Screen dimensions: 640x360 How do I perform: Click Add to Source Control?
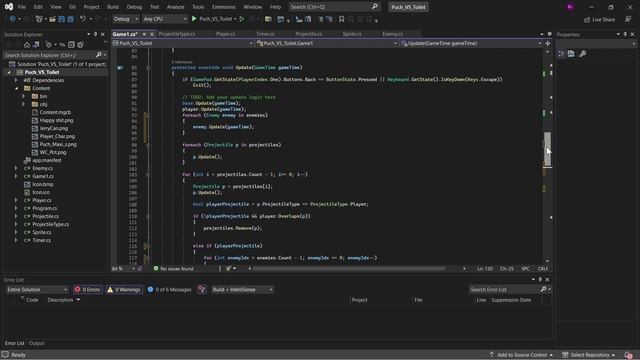coord(521,355)
